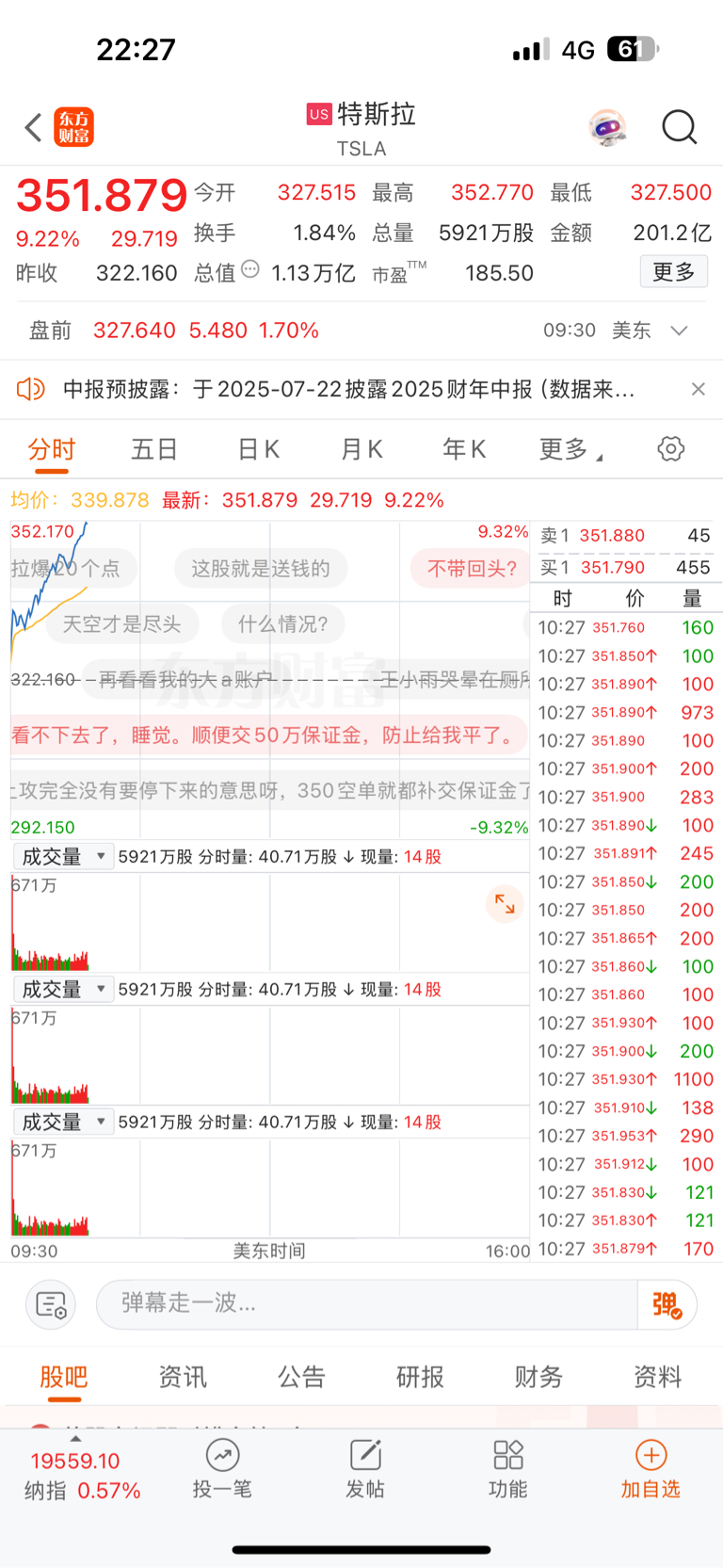Screen dimensions: 723x1568
Task: Tap the 4G network status indicator
Action: coord(578,50)
